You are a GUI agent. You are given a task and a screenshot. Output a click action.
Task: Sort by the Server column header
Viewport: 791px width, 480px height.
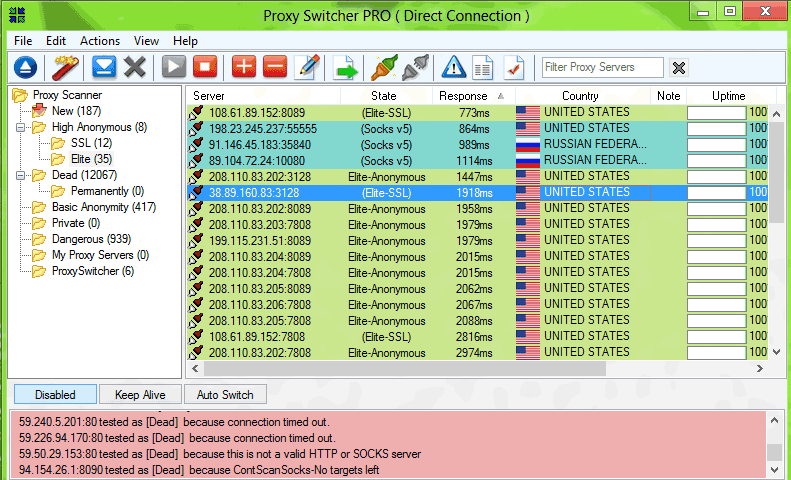tap(263, 96)
